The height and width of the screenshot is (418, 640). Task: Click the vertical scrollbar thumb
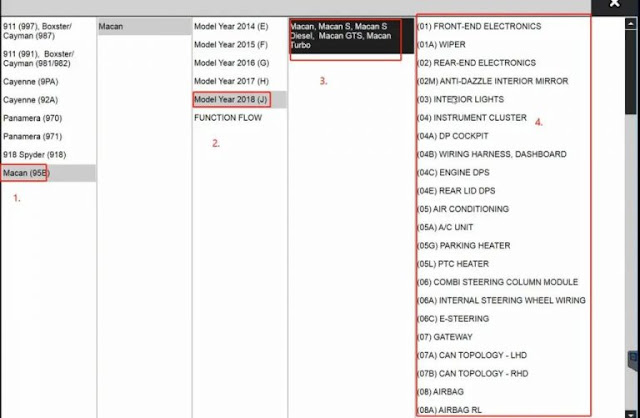tap(630, 72)
